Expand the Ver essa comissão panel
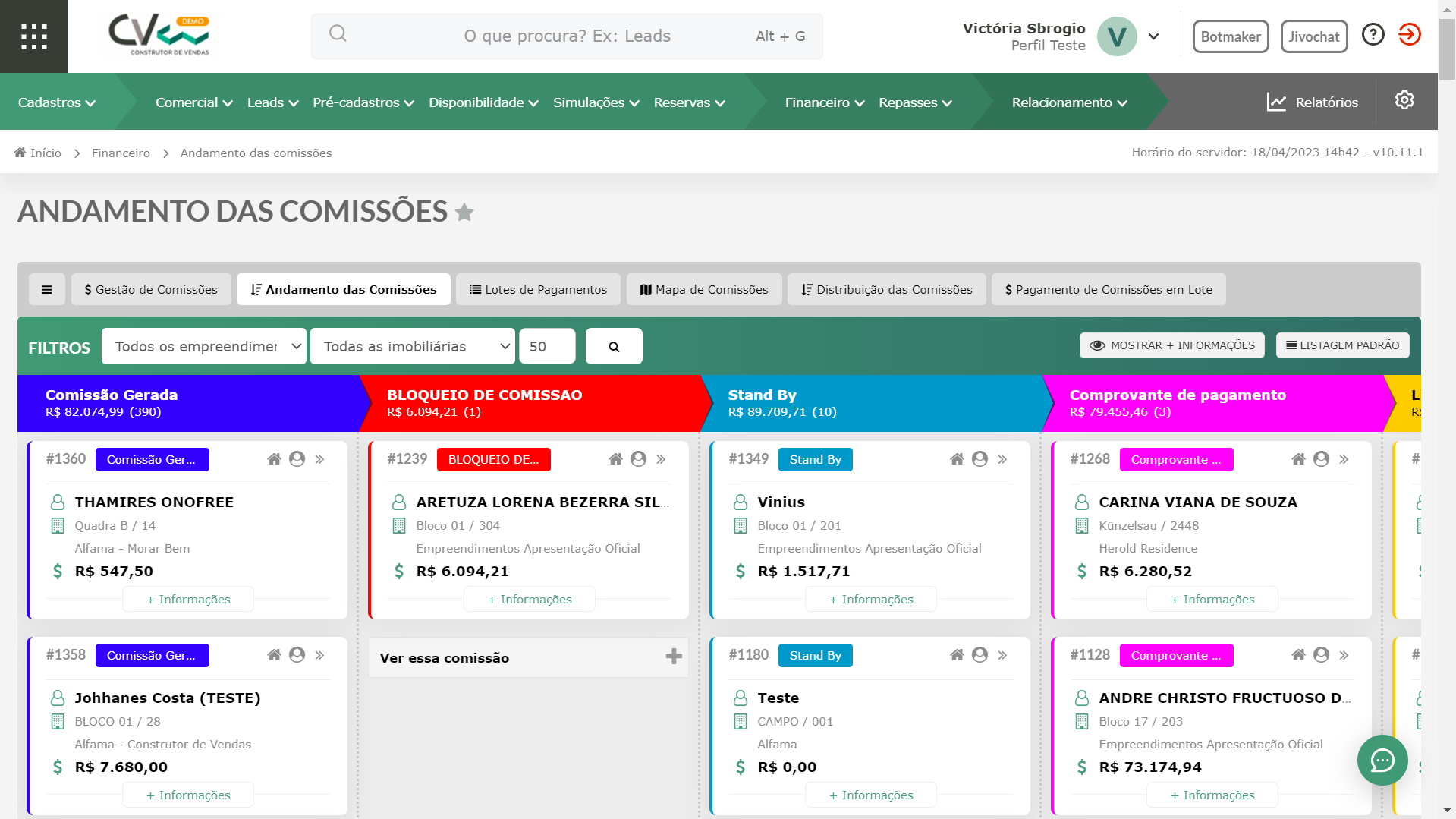The width and height of the screenshot is (1456, 819). tap(673, 657)
